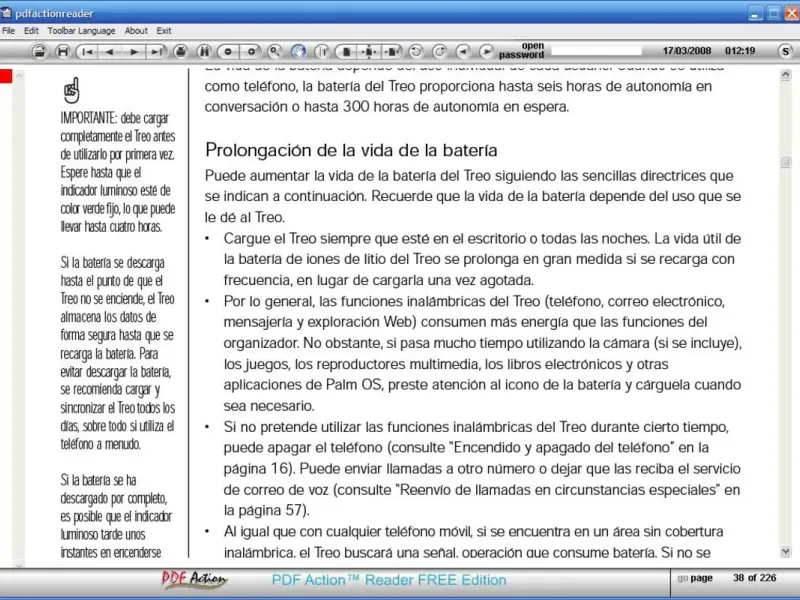Go back to previous view
The image size is (800, 600).
tap(463, 52)
